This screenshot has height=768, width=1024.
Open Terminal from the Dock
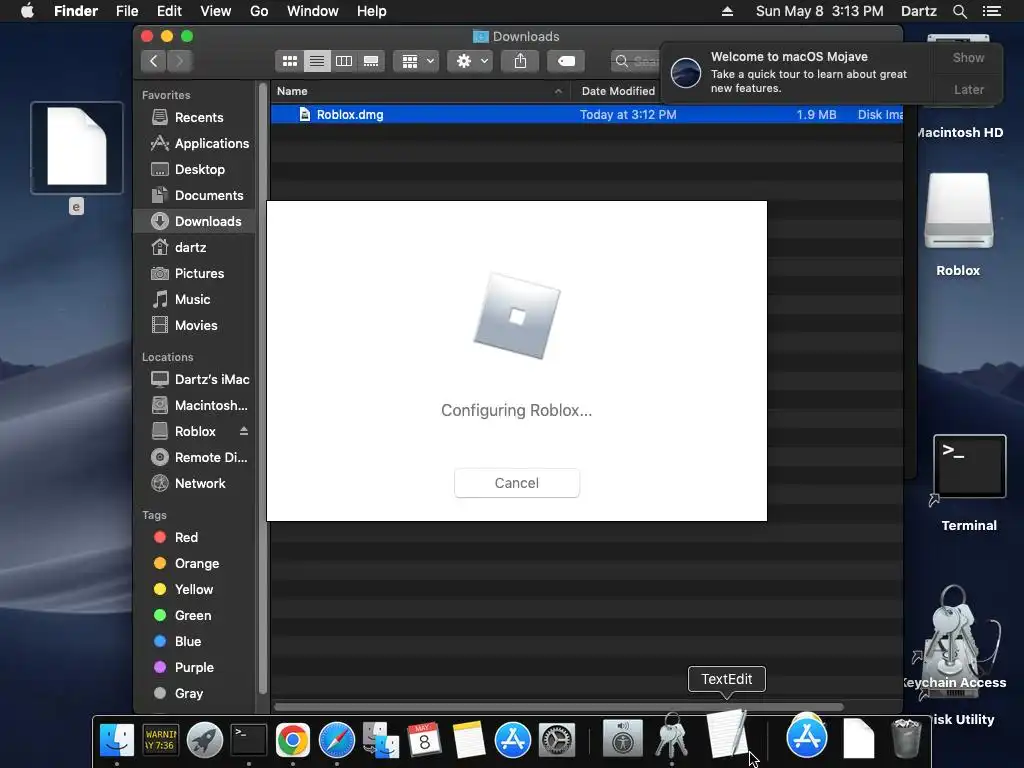coord(249,740)
